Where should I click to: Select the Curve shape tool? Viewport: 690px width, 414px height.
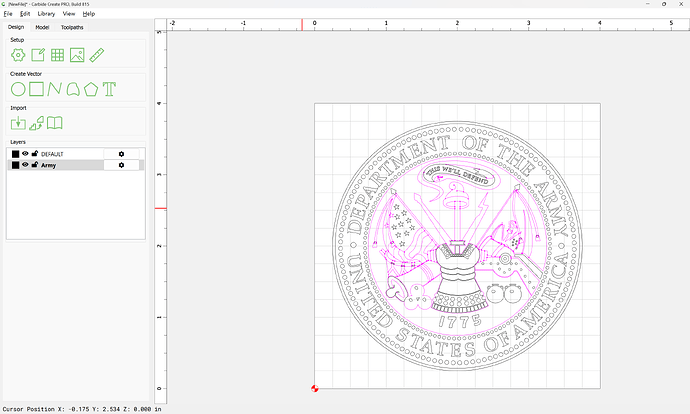pyautogui.click(x=73, y=89)
